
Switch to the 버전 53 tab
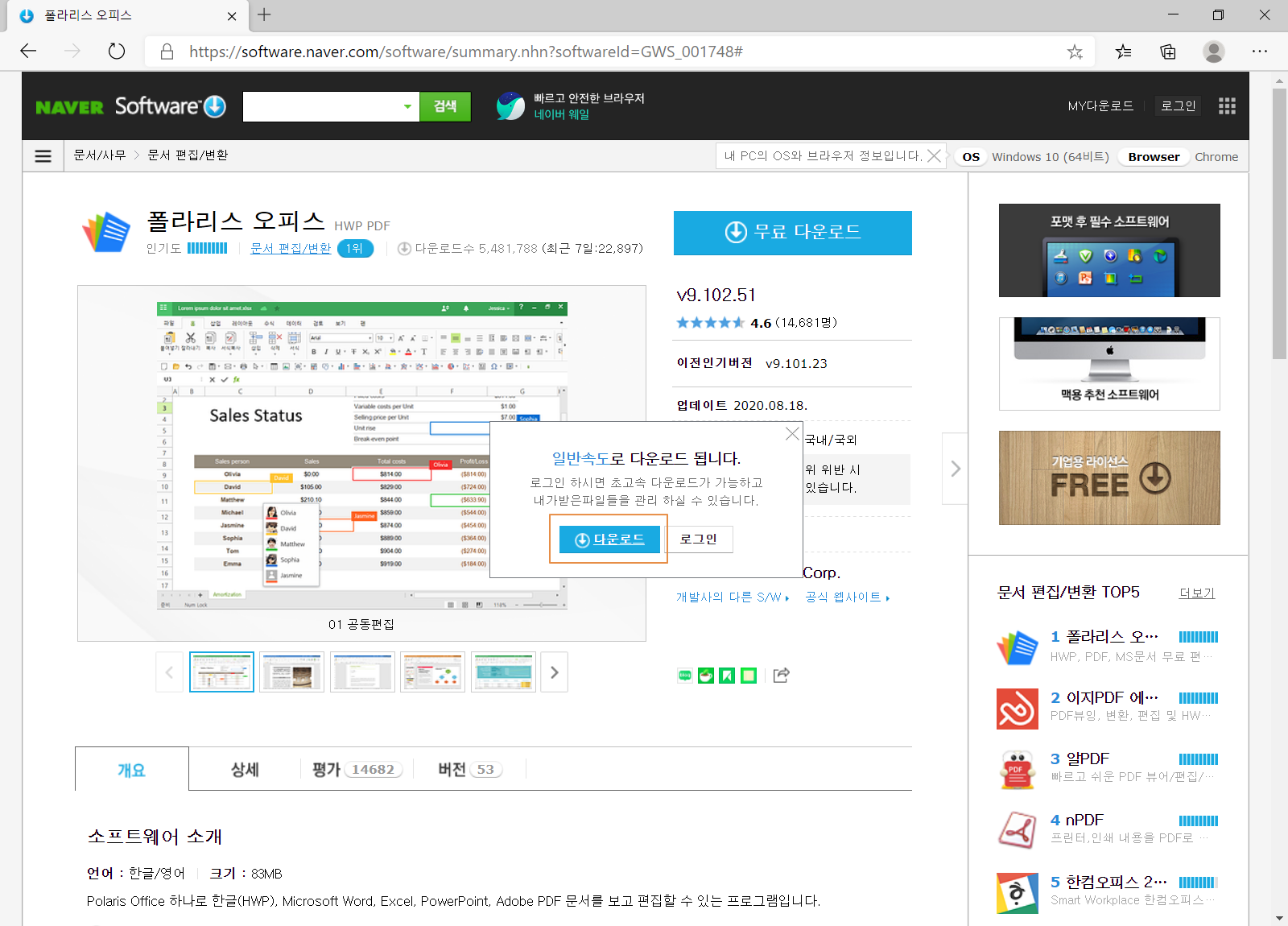pos(470,770)
